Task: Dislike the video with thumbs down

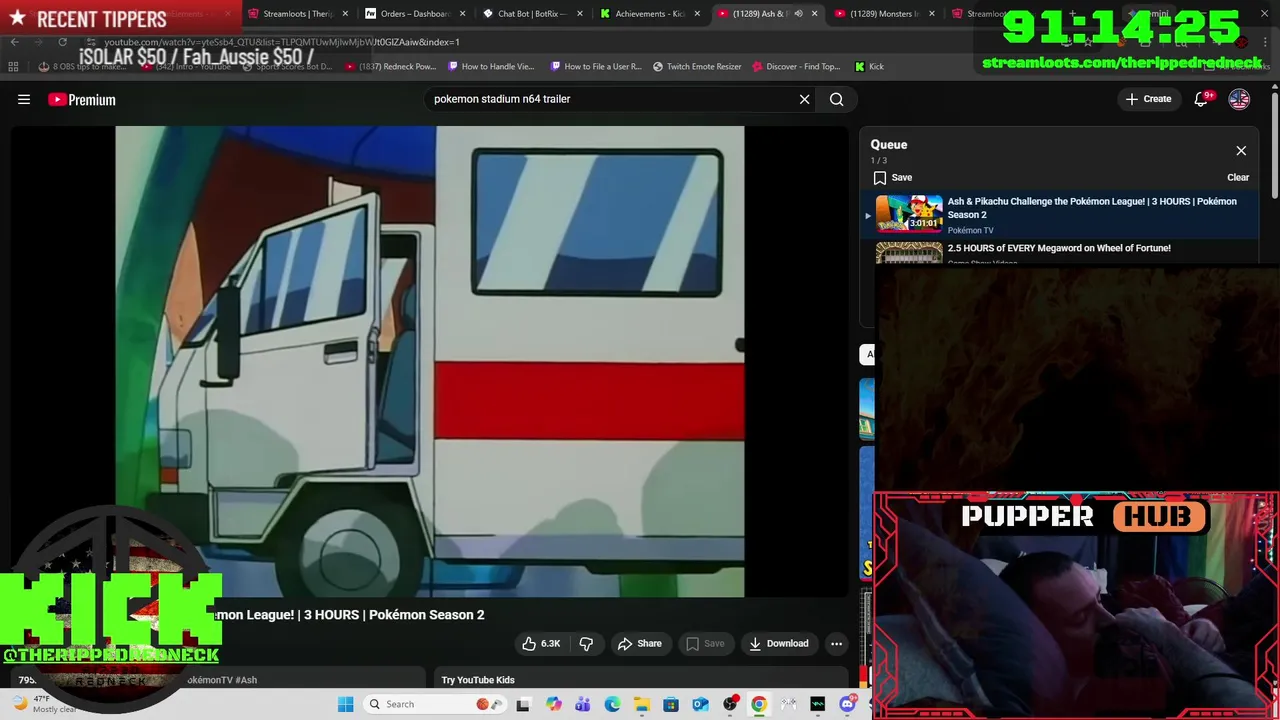Action: coord(586,644)
